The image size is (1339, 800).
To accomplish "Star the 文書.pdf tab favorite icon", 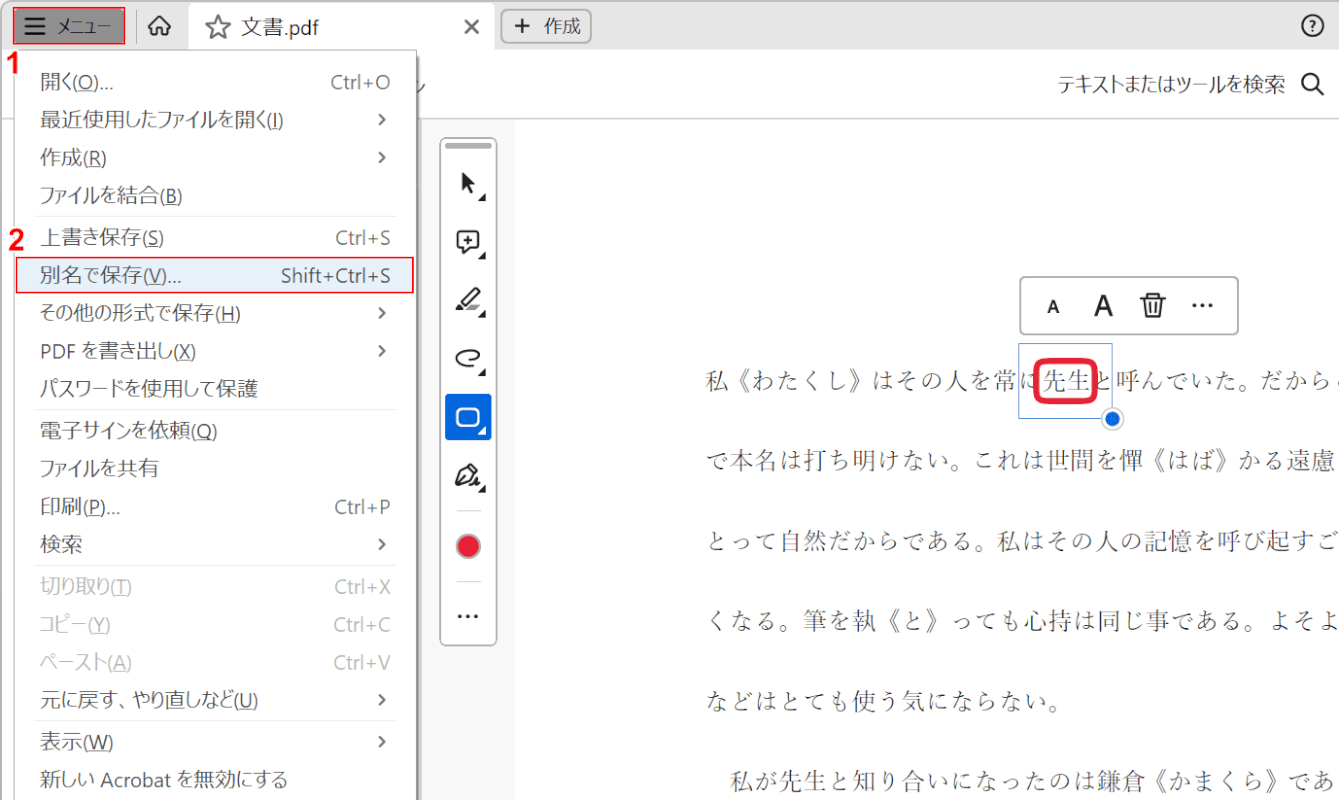I will tap(217, 27).
